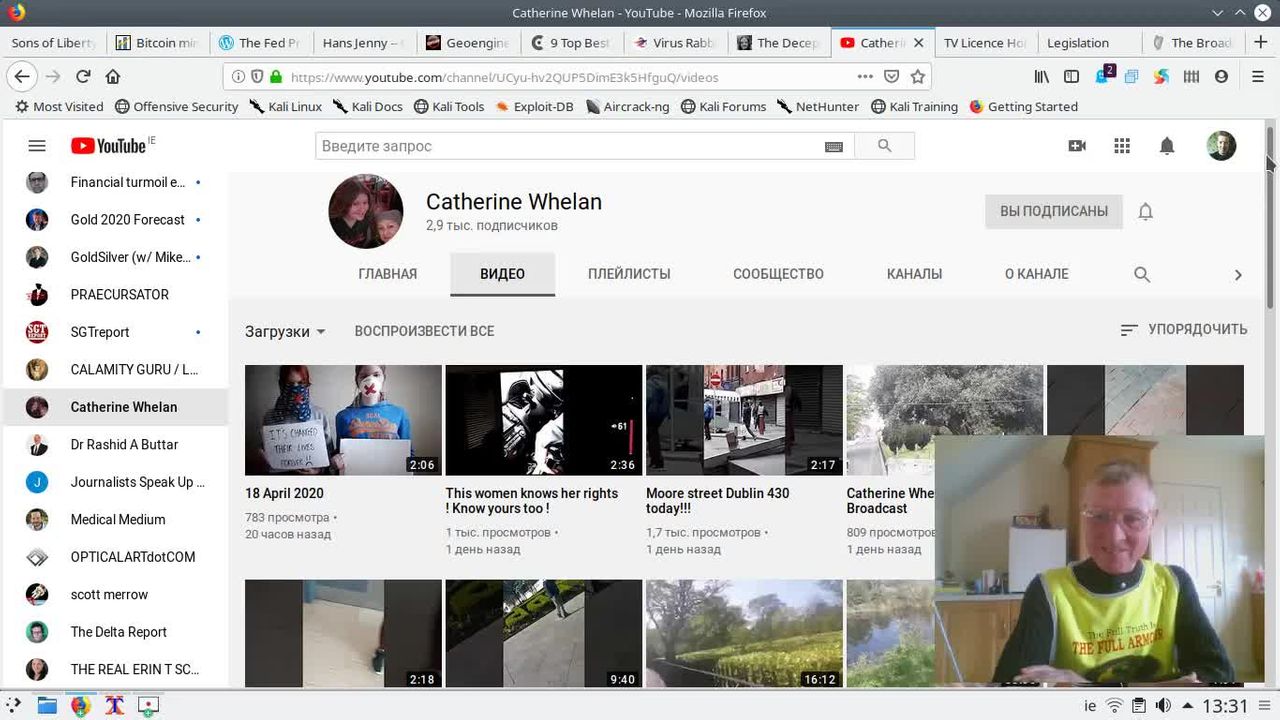The image size is (1280, 720).
Task: Open SGTreport channel in sidebar
Action: [x=100, y=332]
